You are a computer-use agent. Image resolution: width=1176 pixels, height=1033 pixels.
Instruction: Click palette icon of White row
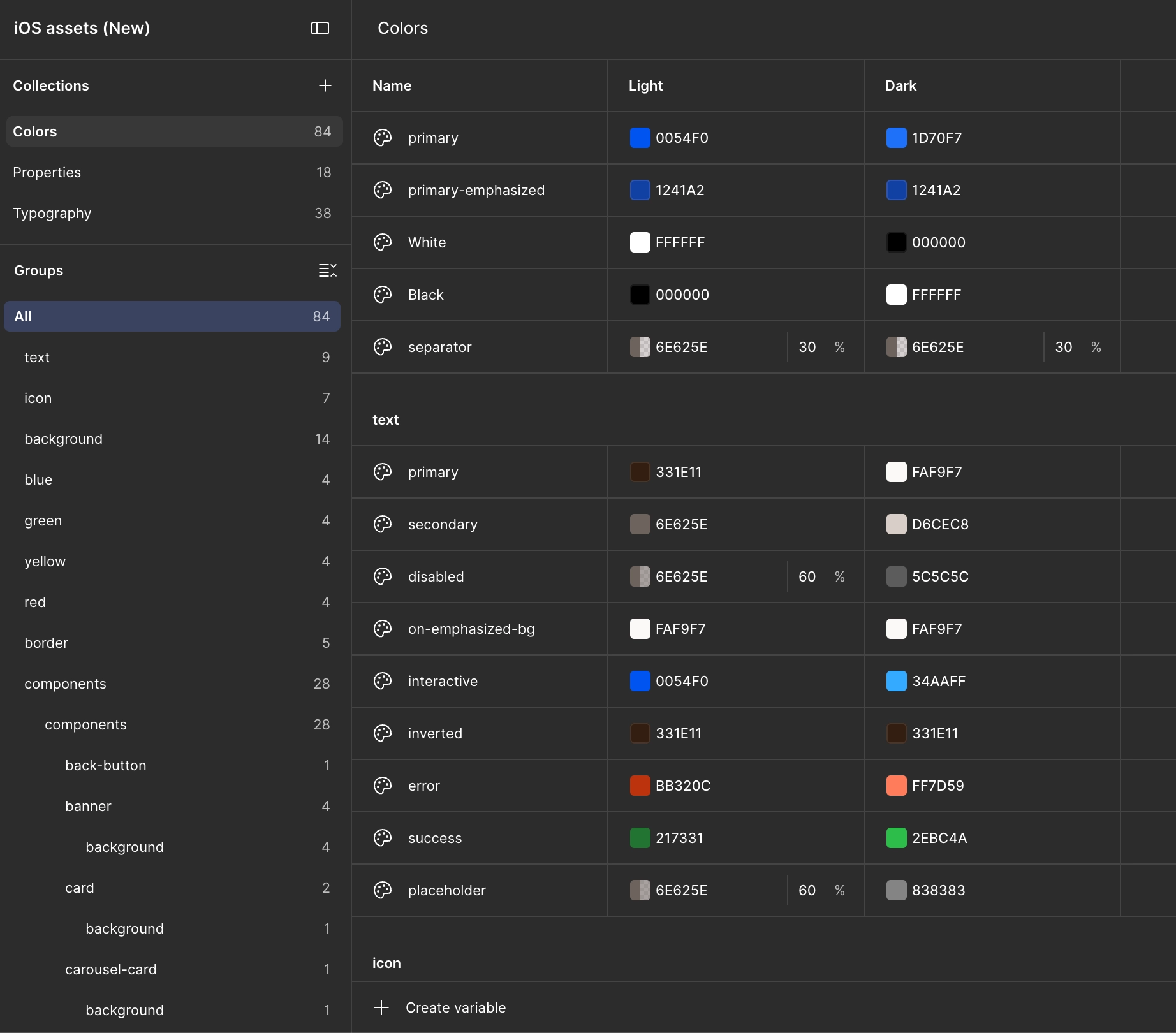coord(383,242)
